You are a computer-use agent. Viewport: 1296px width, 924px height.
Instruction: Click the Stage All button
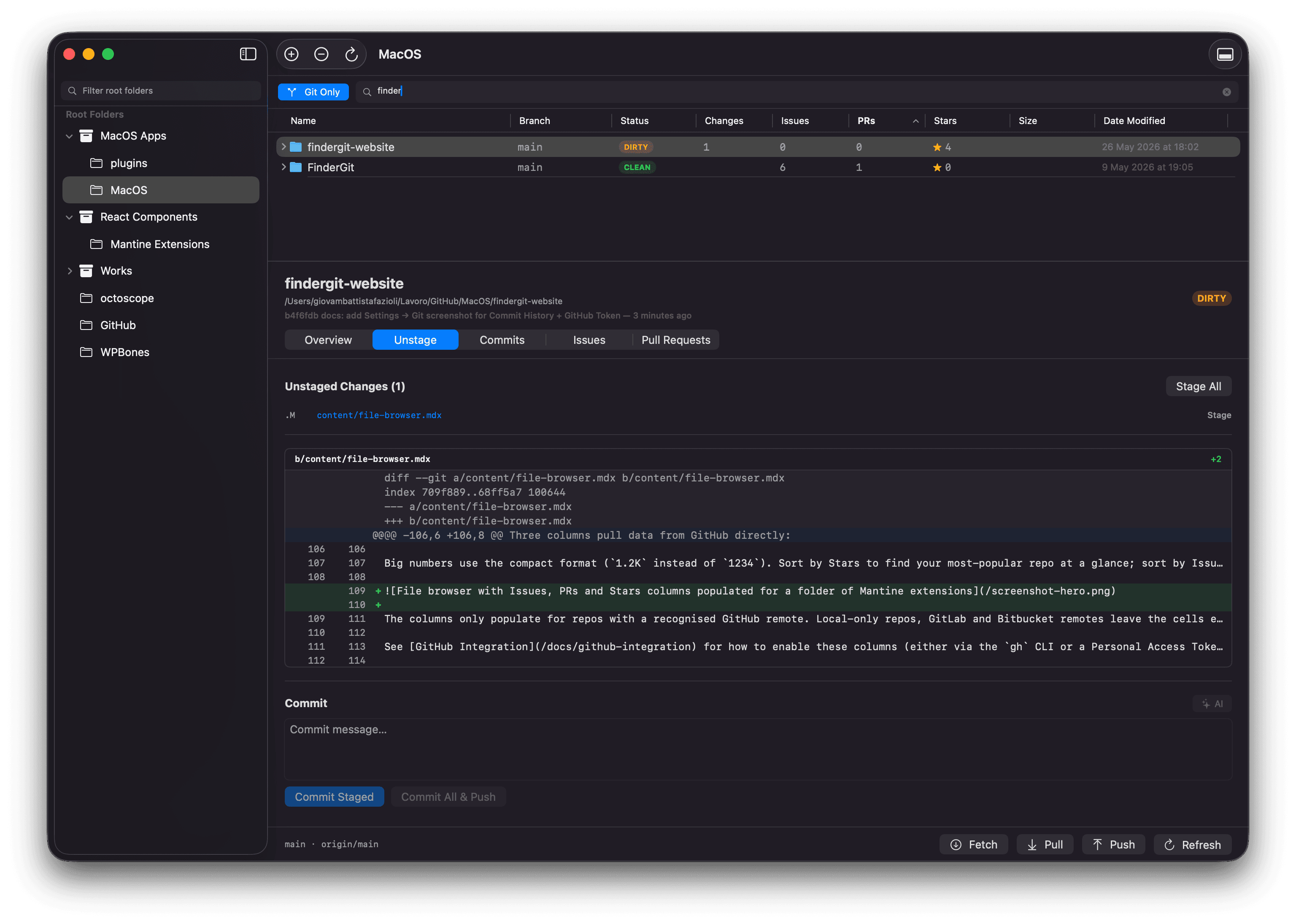point(1198,386)
